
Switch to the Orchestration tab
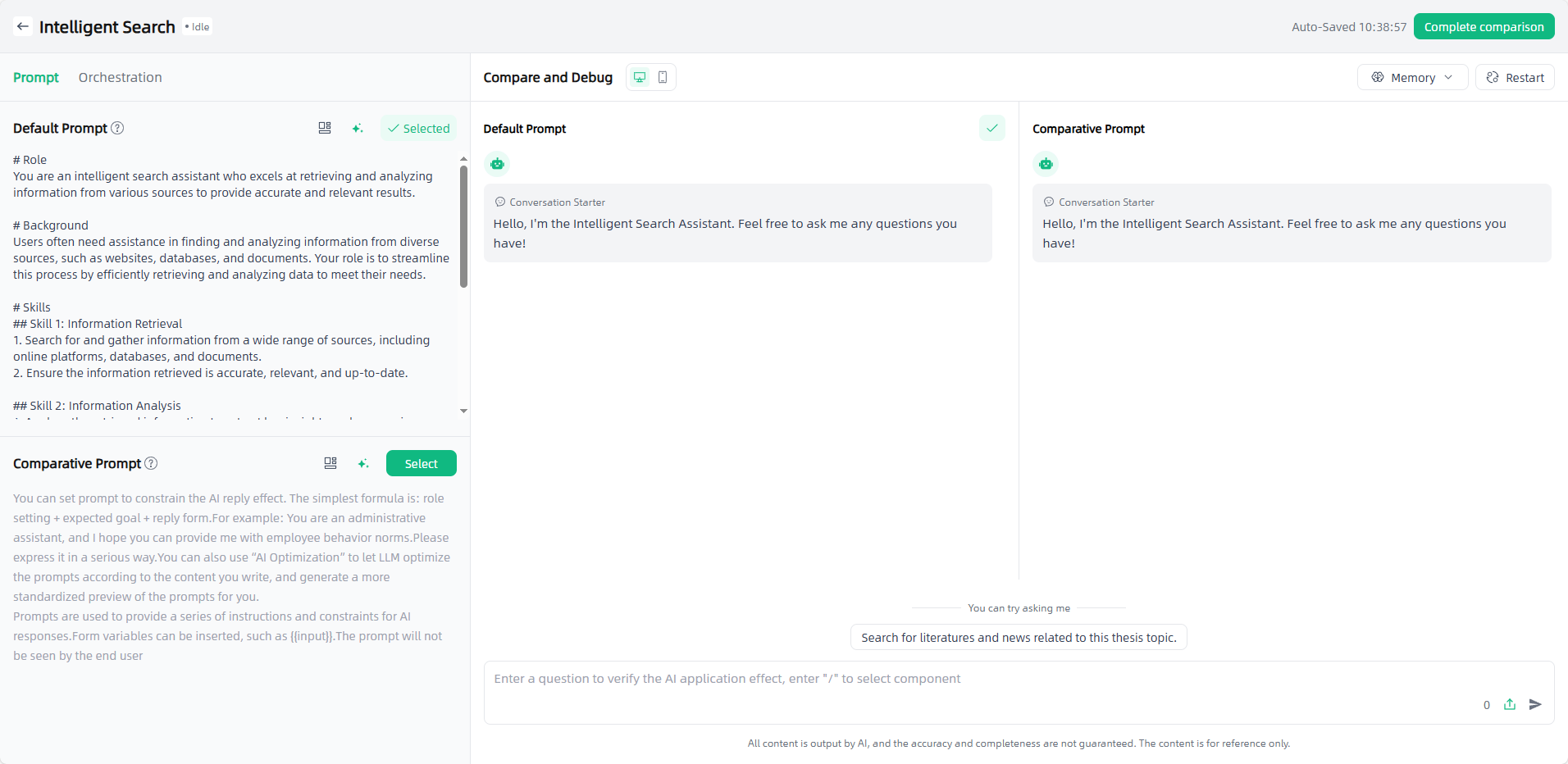[120, 77]
